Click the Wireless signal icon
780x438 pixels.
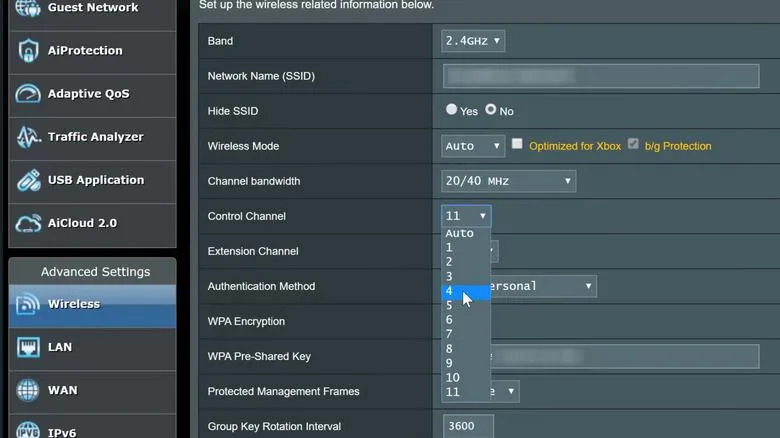[x=28, y=304]
